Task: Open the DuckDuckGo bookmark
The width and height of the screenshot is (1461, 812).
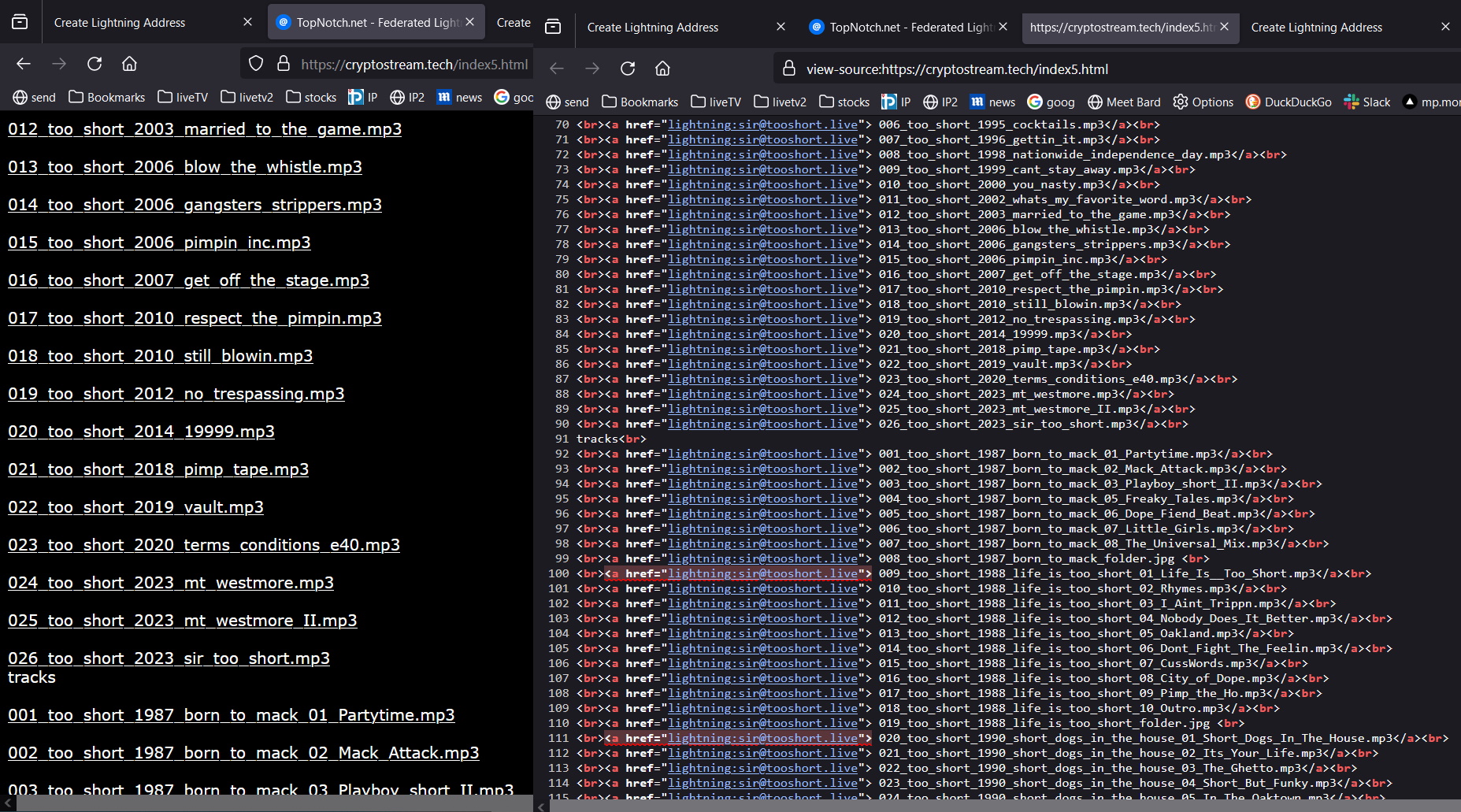Action: (1289, 102)
